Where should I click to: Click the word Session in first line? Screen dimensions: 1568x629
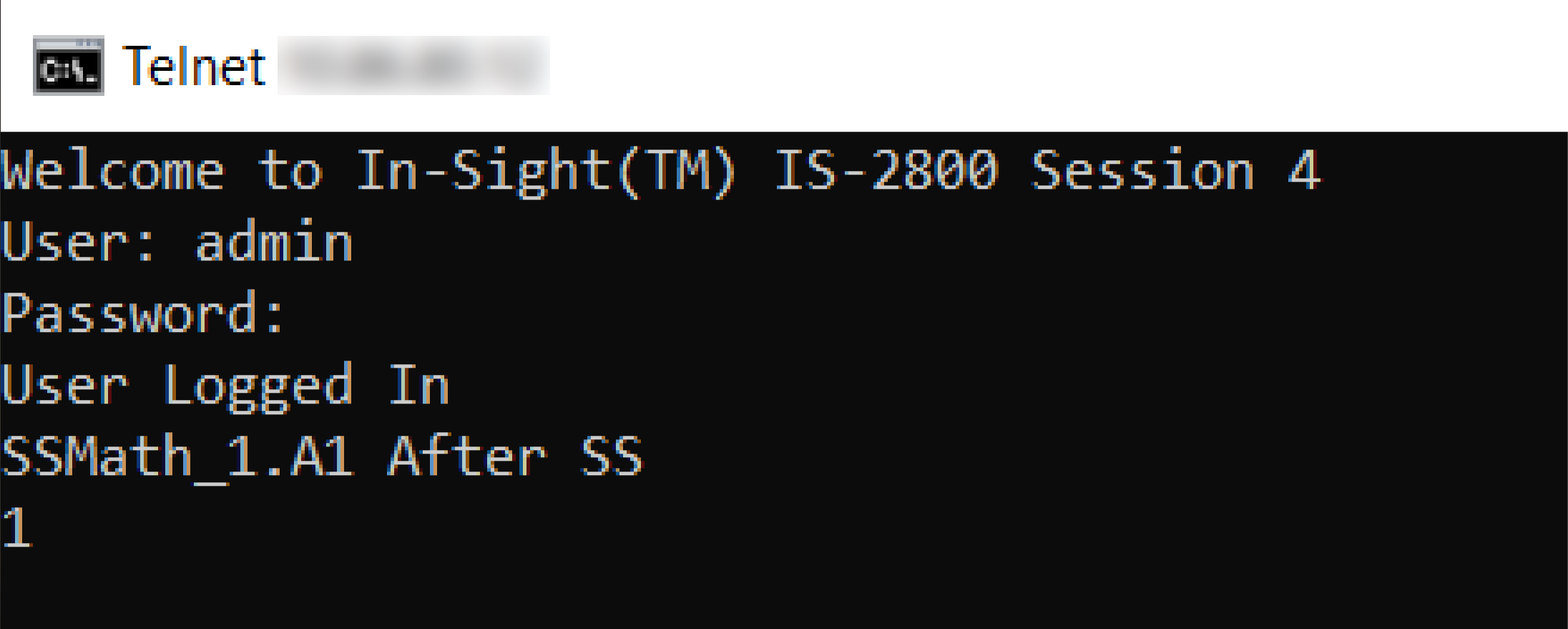click(x=1142, y=172)
